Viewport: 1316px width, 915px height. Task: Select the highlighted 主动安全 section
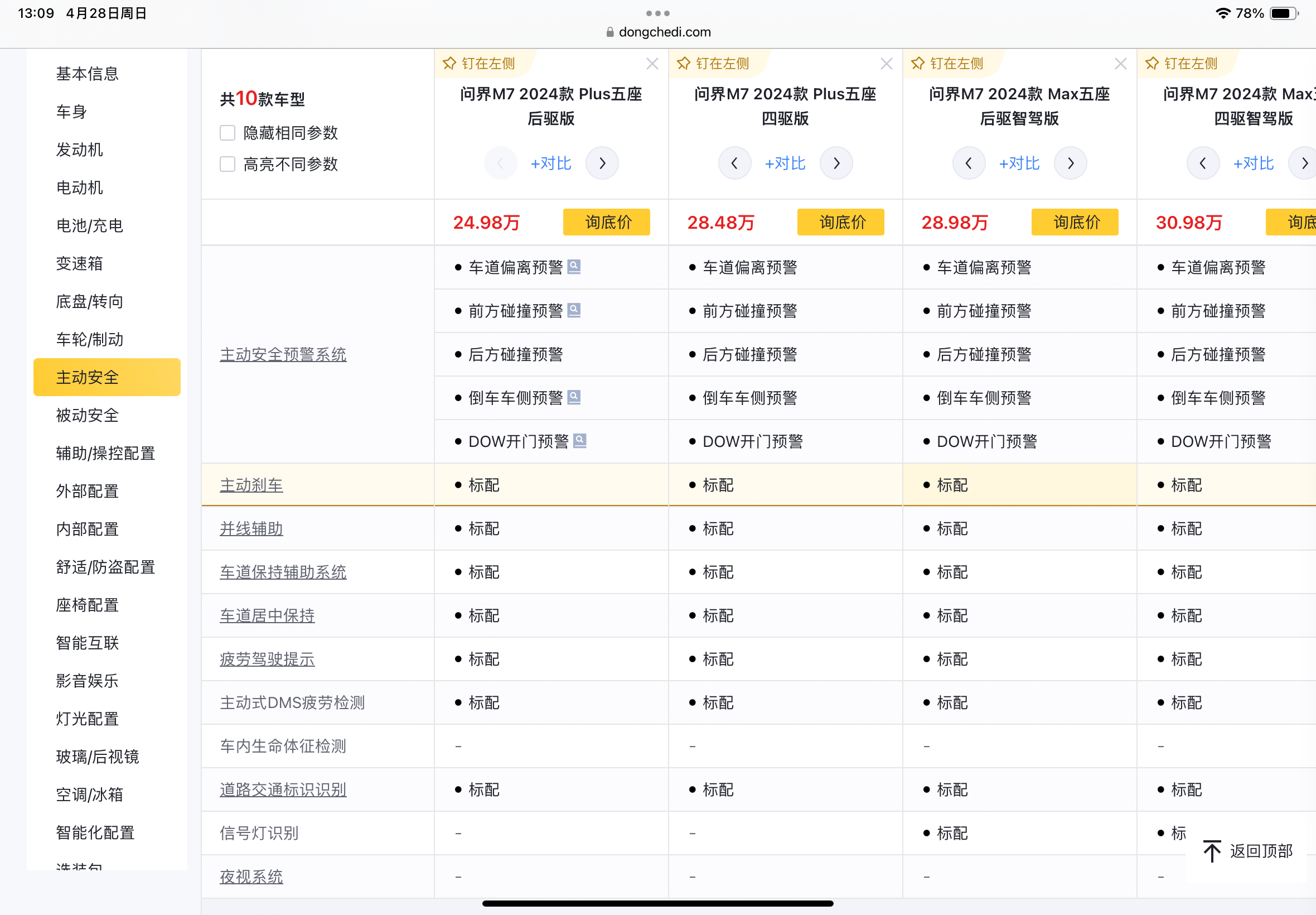pyautogui.click(x=107, y=377)
